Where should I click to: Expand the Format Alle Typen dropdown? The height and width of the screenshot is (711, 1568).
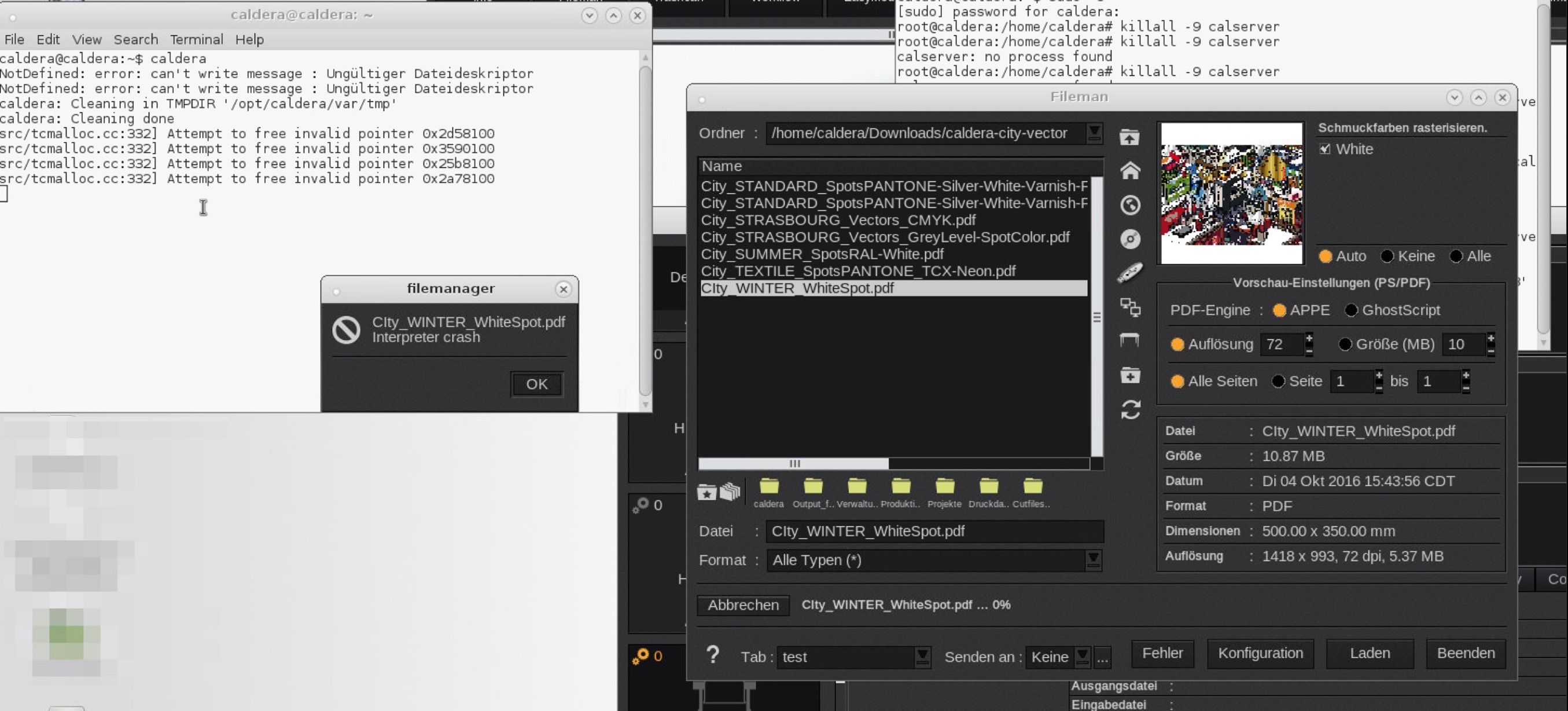pos(1094,560)
